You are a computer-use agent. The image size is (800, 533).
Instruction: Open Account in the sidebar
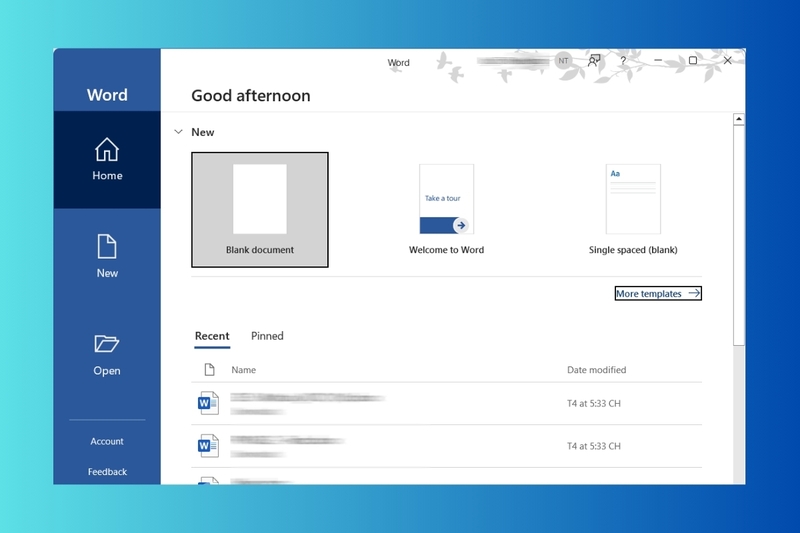point(107,441)
